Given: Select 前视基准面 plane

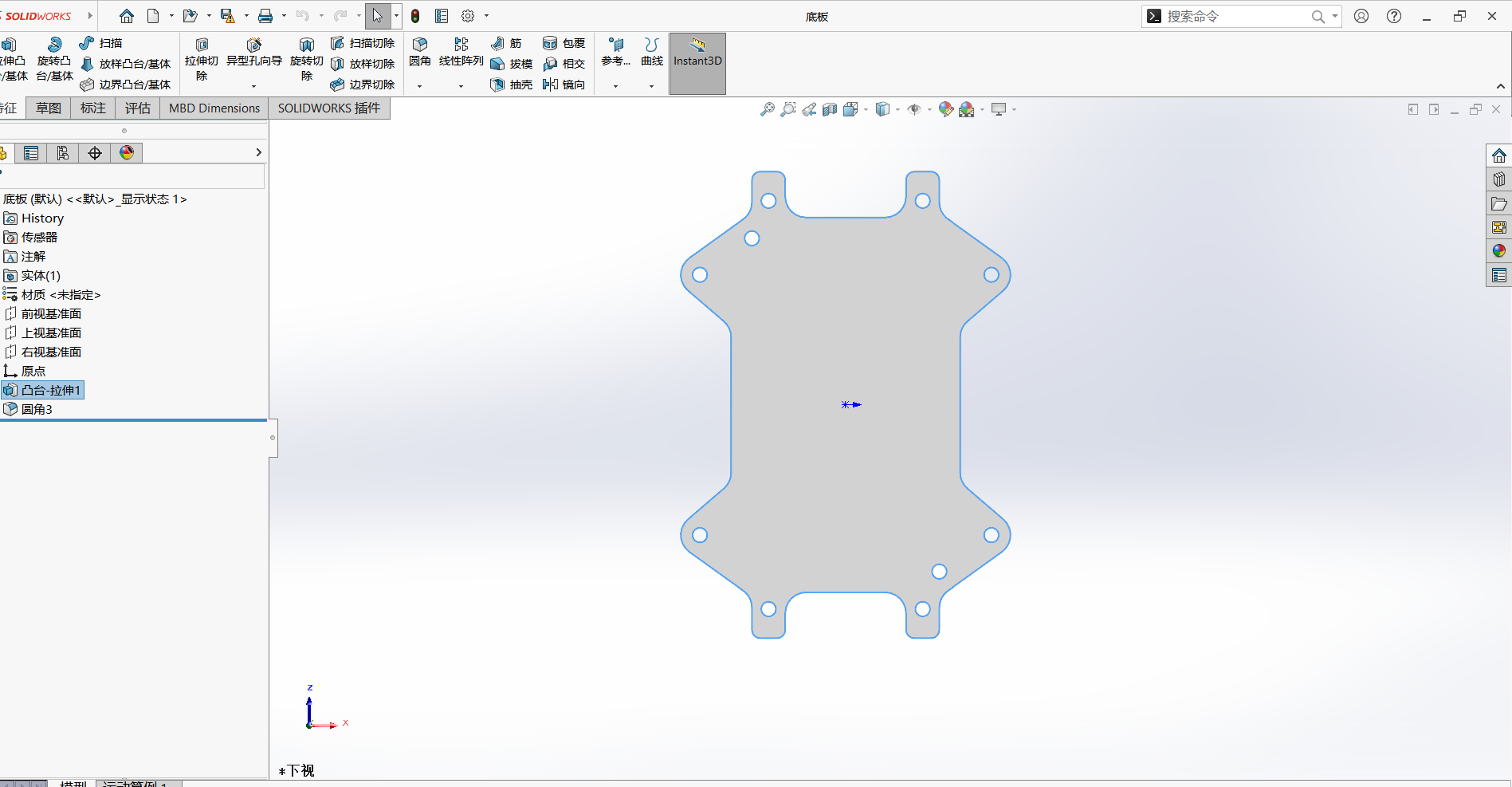Looking at the screenshot, I should (x=42, y=314).
